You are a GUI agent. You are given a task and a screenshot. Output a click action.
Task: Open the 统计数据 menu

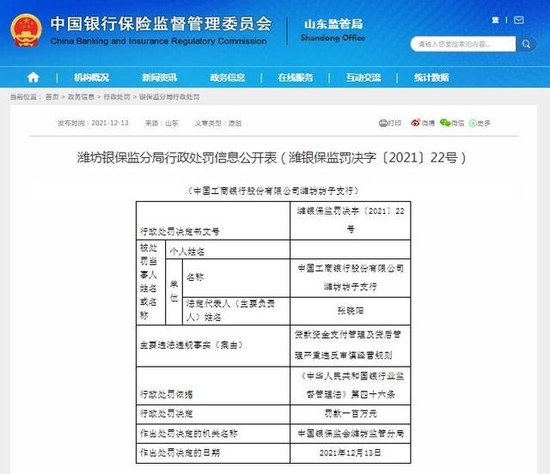tap(431, 77)
